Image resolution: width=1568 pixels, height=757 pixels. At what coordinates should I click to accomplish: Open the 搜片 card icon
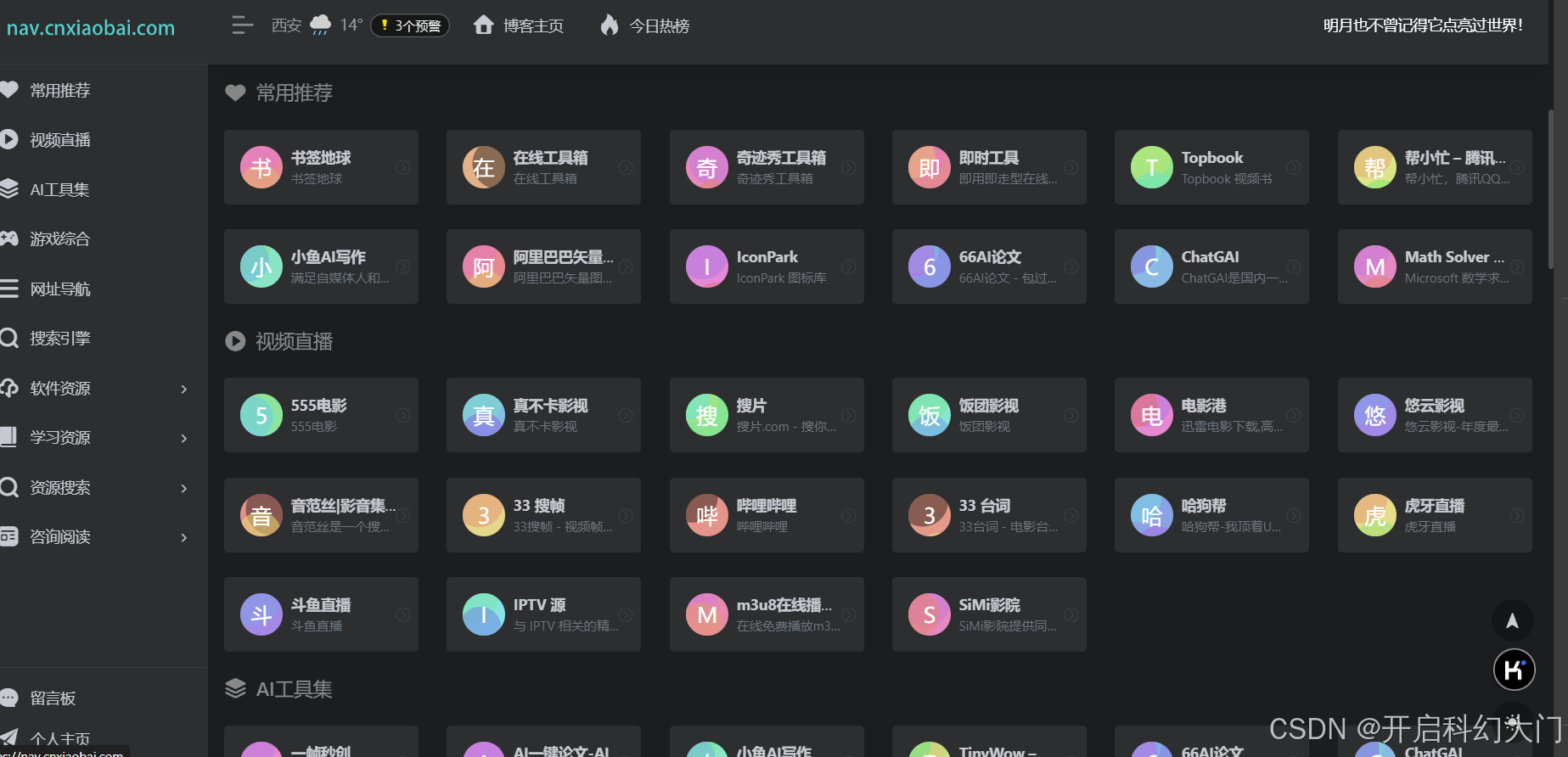click(x=707, y=415)
